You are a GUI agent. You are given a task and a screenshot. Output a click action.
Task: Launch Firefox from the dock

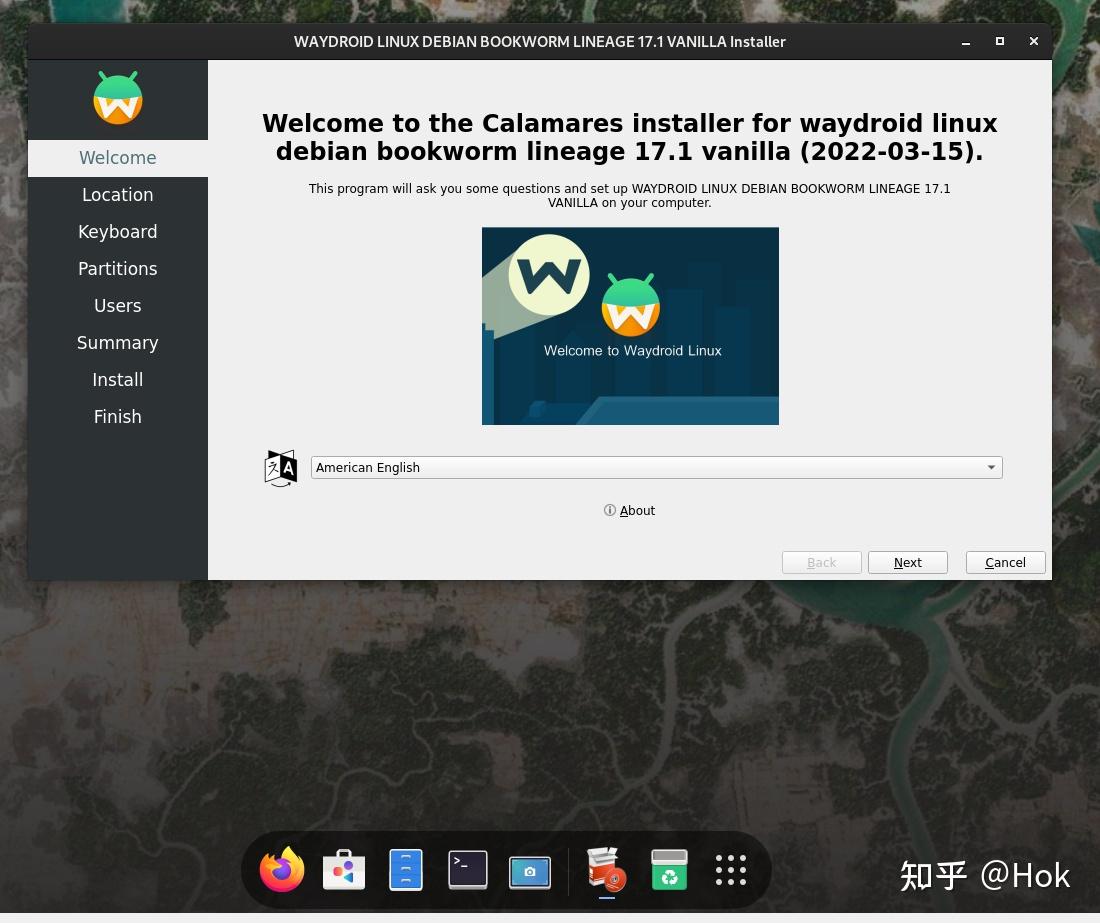pyautogui.click(x=281, y=869)
